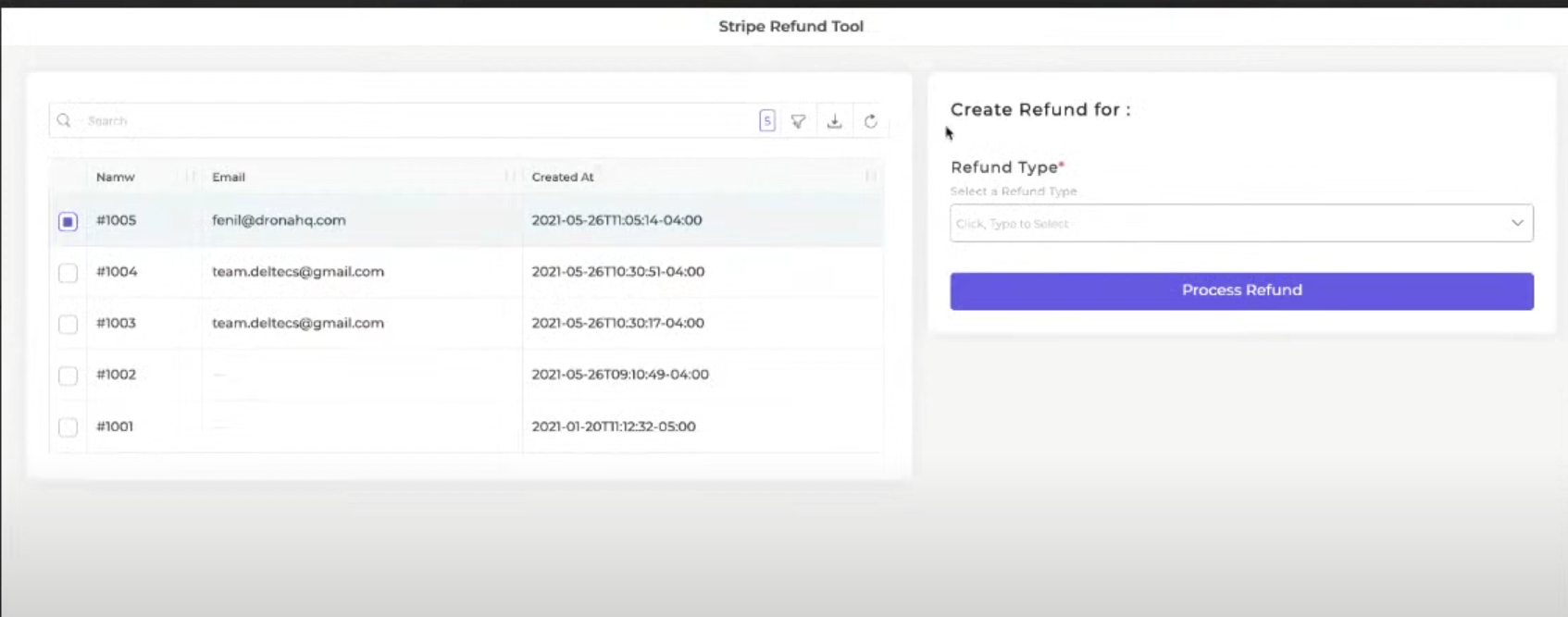1568x617 pixels.
Task: Download table data via download icon
Action: (x=834, y=121)
